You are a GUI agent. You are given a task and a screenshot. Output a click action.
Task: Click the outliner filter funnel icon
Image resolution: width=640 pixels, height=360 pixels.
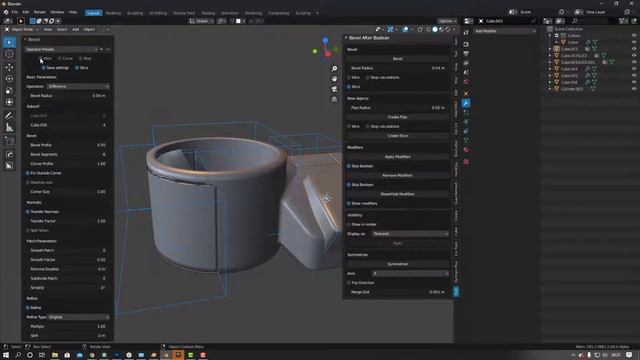click(622, 21)
